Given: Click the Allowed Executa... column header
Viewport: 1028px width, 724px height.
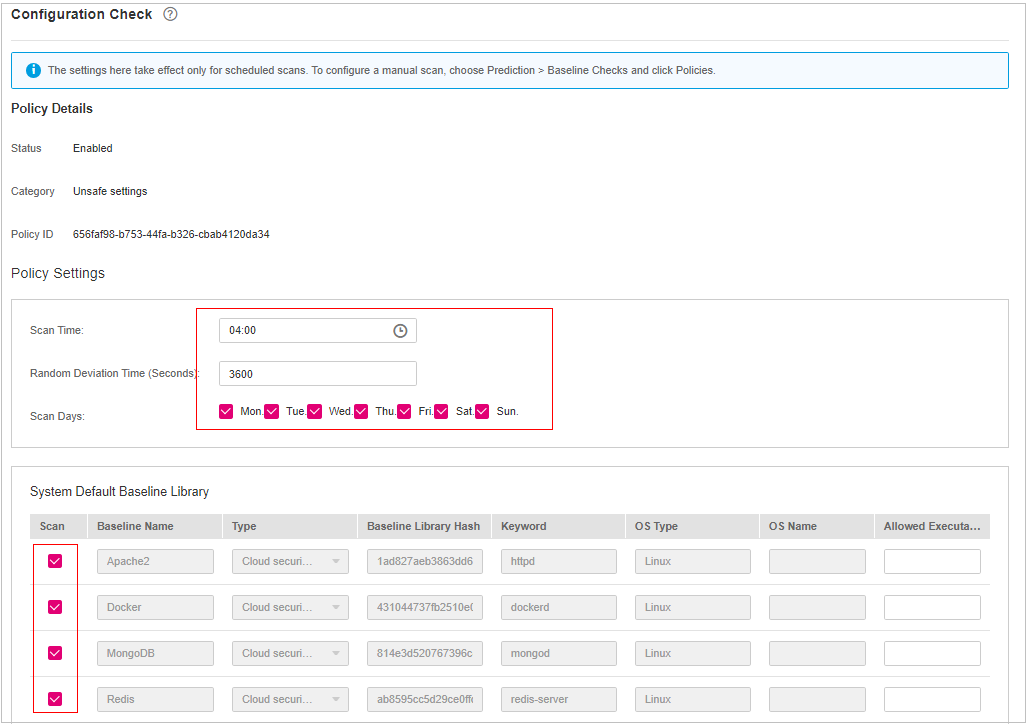Looking at the screenshot, I should pos(932,527).
